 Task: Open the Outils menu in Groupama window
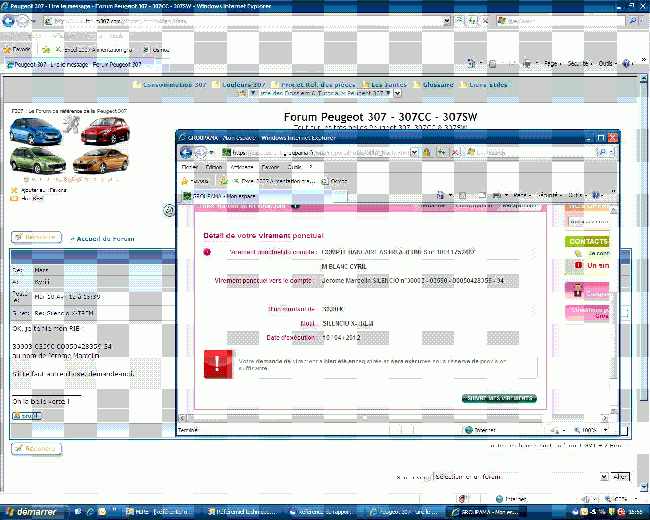[x=294, y=167]
